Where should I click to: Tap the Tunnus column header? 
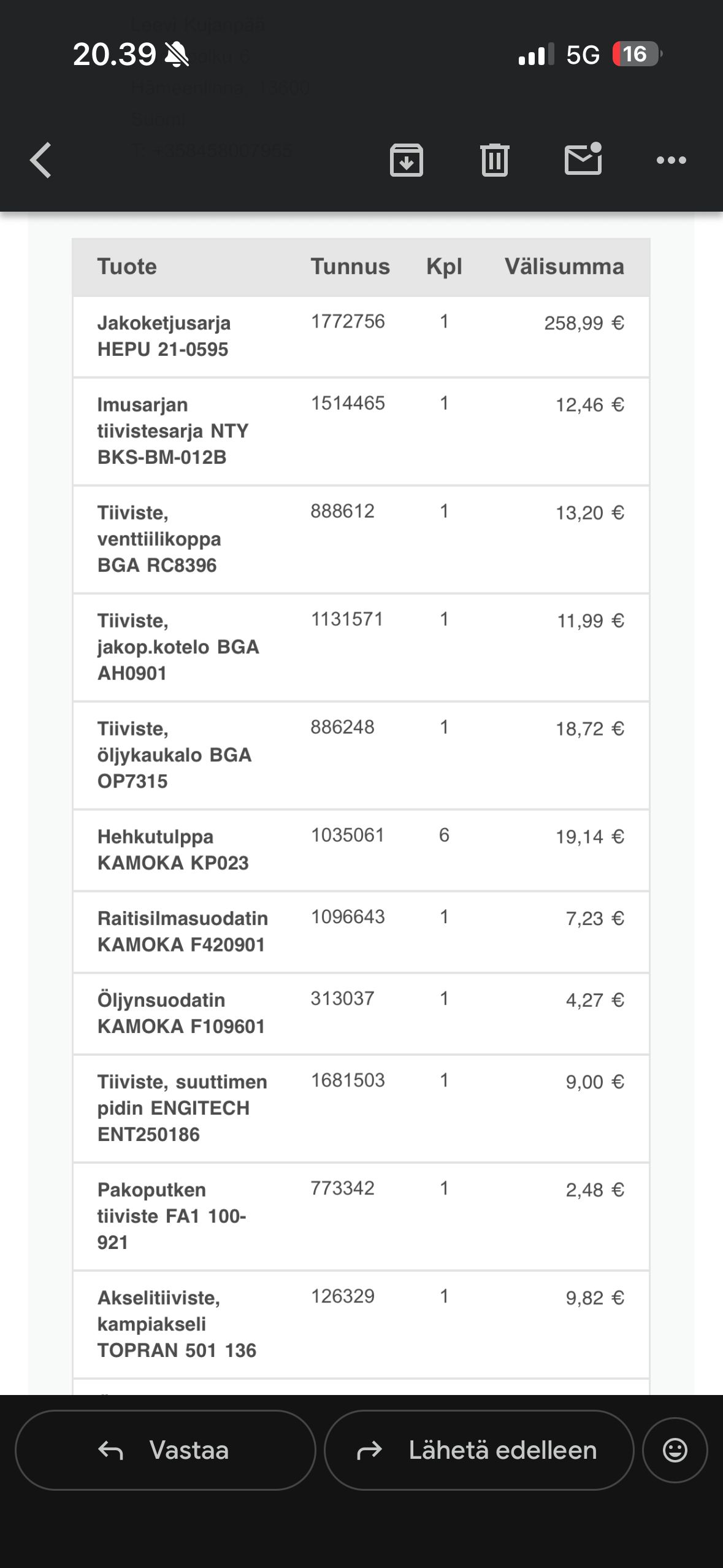[350, 267]
